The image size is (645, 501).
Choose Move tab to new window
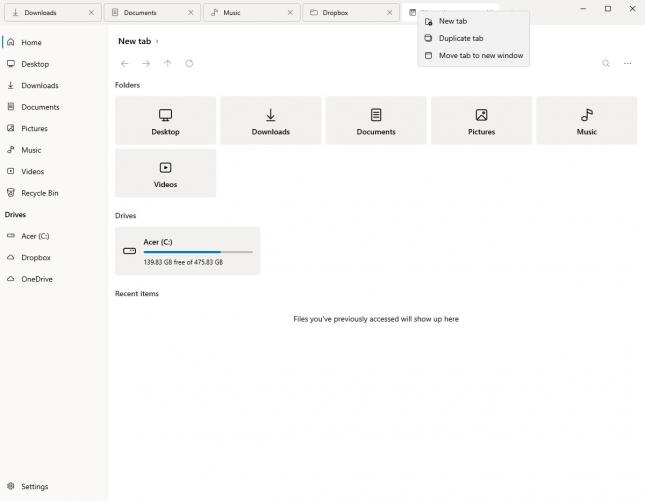pyautogui.click(x=473, y=56)
